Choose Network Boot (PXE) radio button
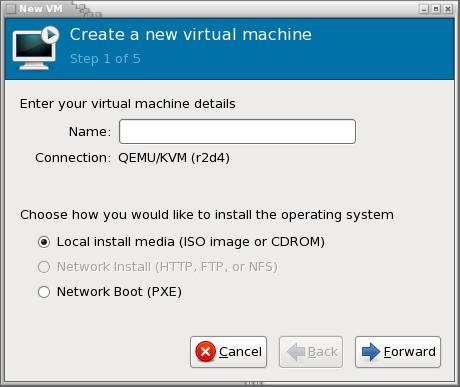Screen dimensions: 460x387 point(44,292)
